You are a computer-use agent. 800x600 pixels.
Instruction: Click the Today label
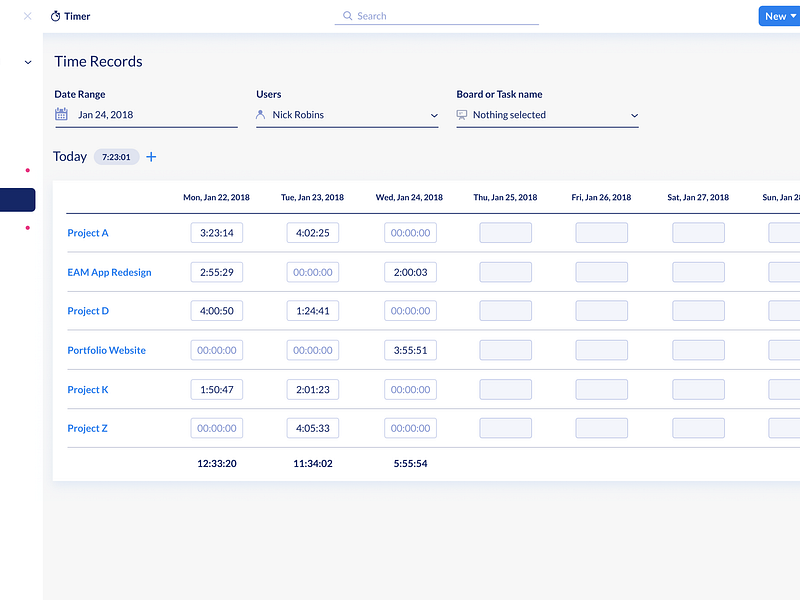[70, 156]
